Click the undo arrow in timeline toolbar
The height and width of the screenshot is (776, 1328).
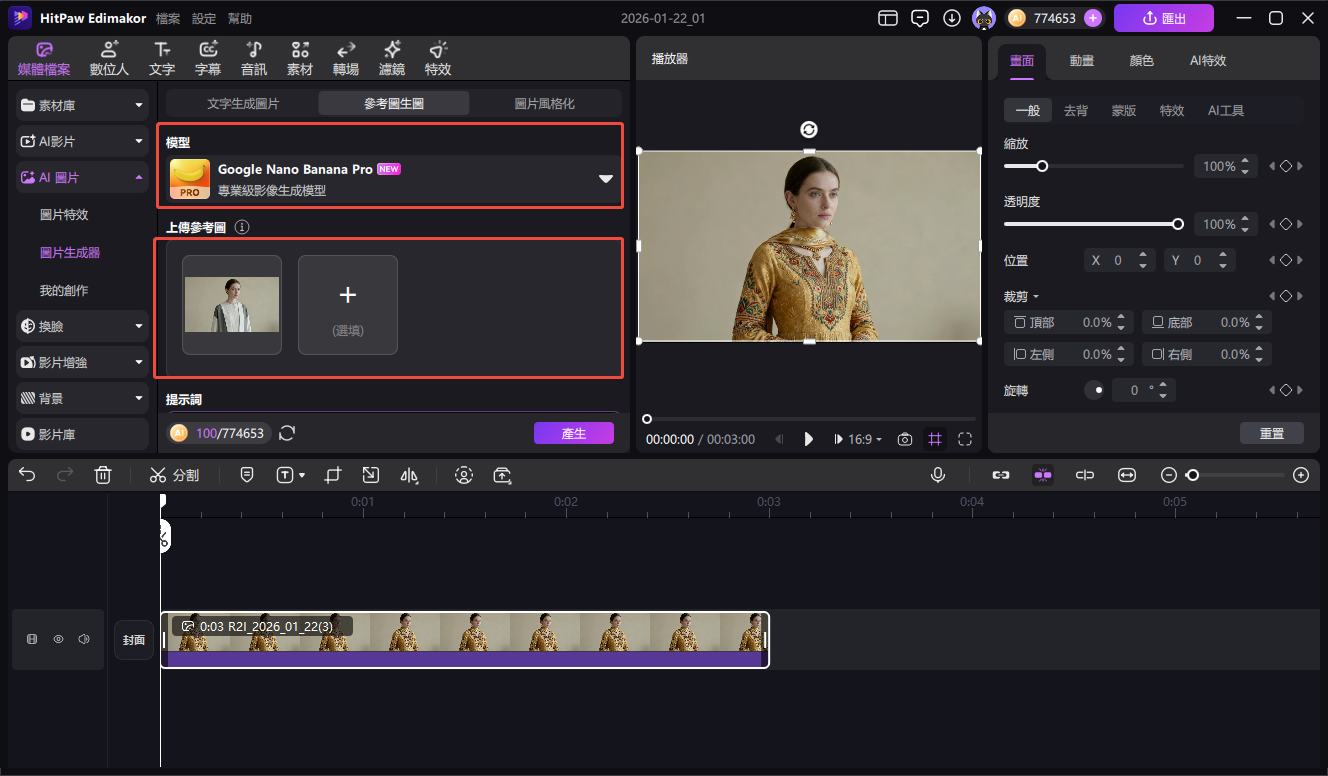point(27,476)
